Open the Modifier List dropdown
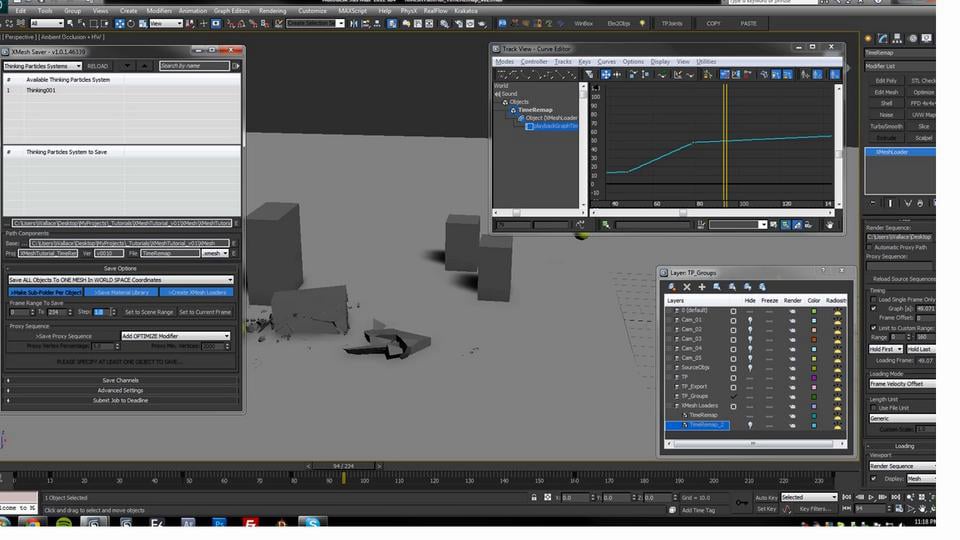The height and width of the screenshot is (540, 960). [900, 66]
